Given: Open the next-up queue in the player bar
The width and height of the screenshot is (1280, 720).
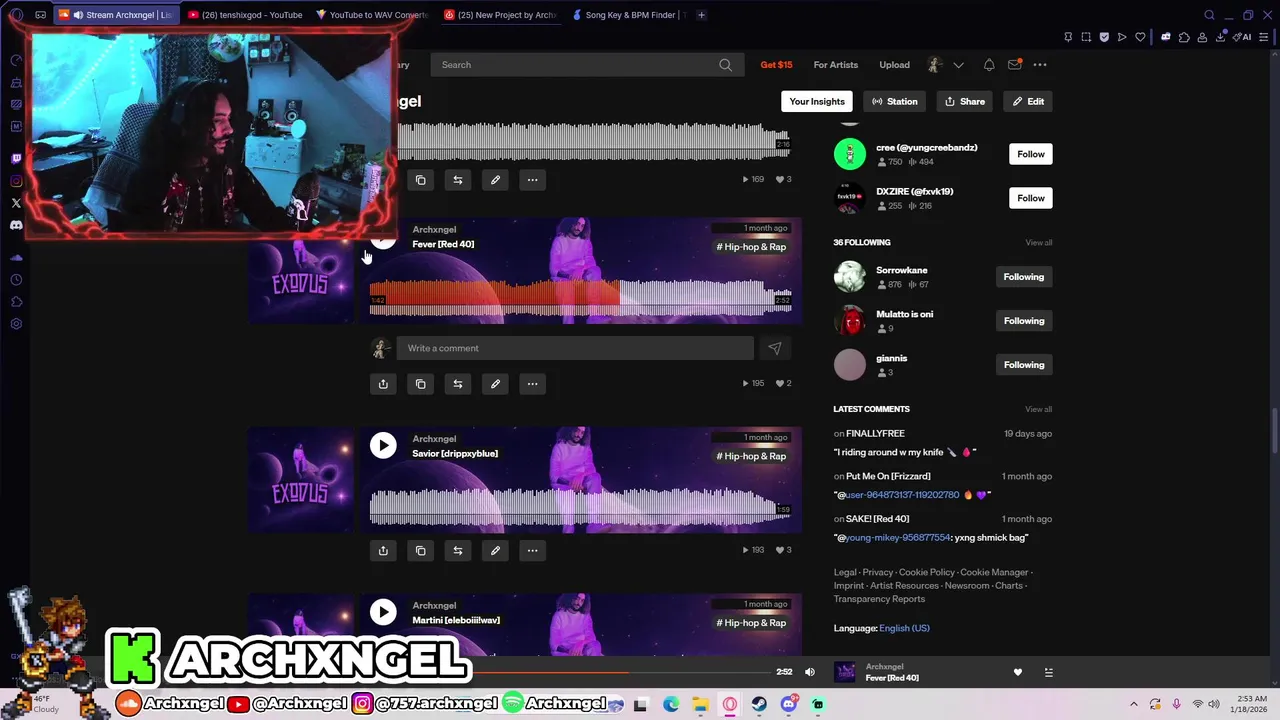Looking at the screenshot, I should pyautogui.click(x=1048, y=673).
